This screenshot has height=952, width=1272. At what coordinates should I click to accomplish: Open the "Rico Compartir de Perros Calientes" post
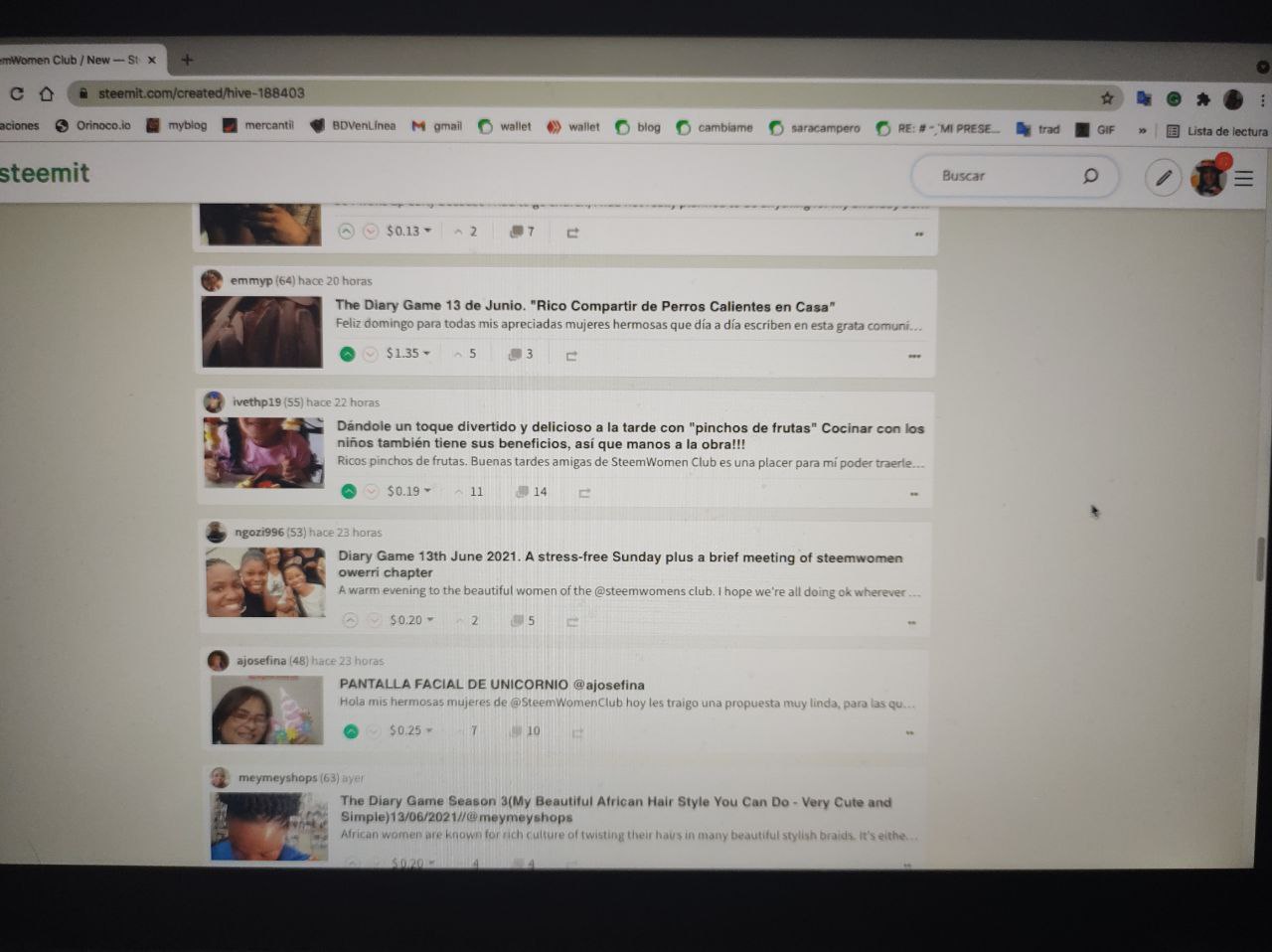coord(584,306)
